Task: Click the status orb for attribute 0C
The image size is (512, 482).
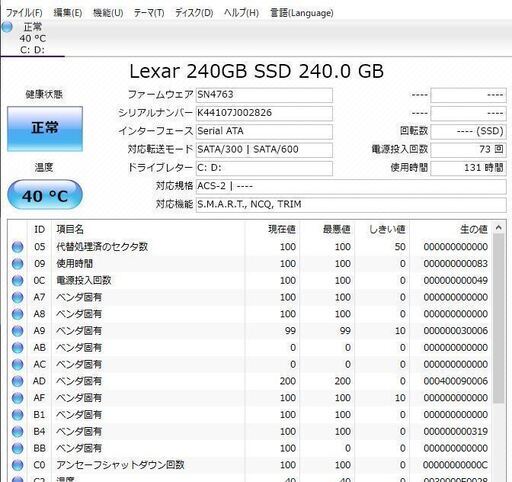Action: (17, 281)
